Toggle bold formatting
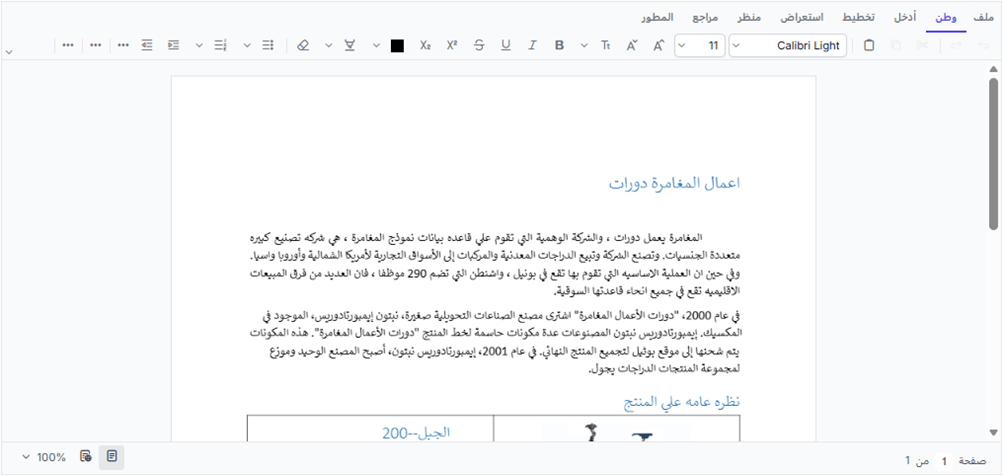Image resolution: width=1003 pixels, height=476 pixels. click(x=560, y=45)
